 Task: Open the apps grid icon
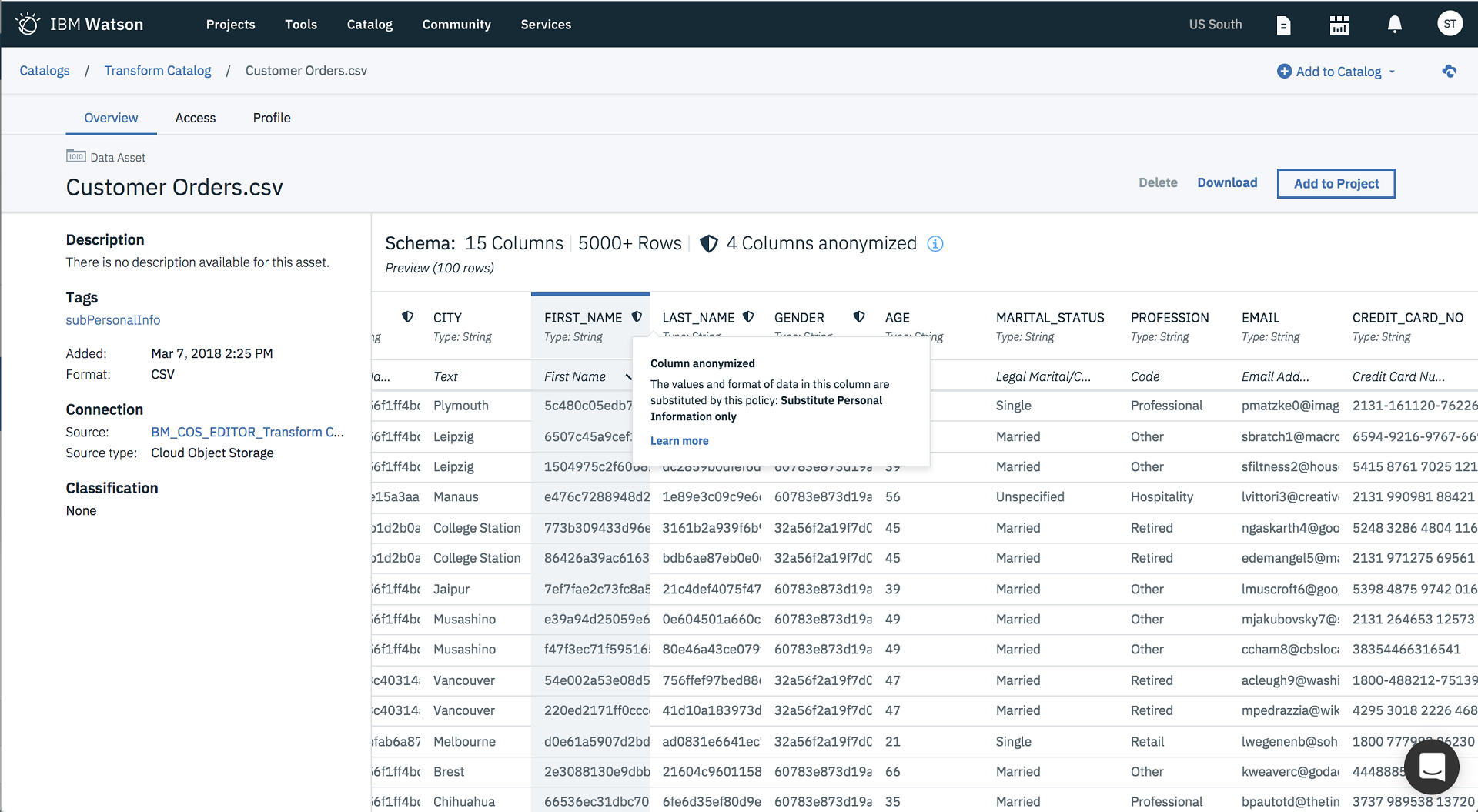(1339, 24)
